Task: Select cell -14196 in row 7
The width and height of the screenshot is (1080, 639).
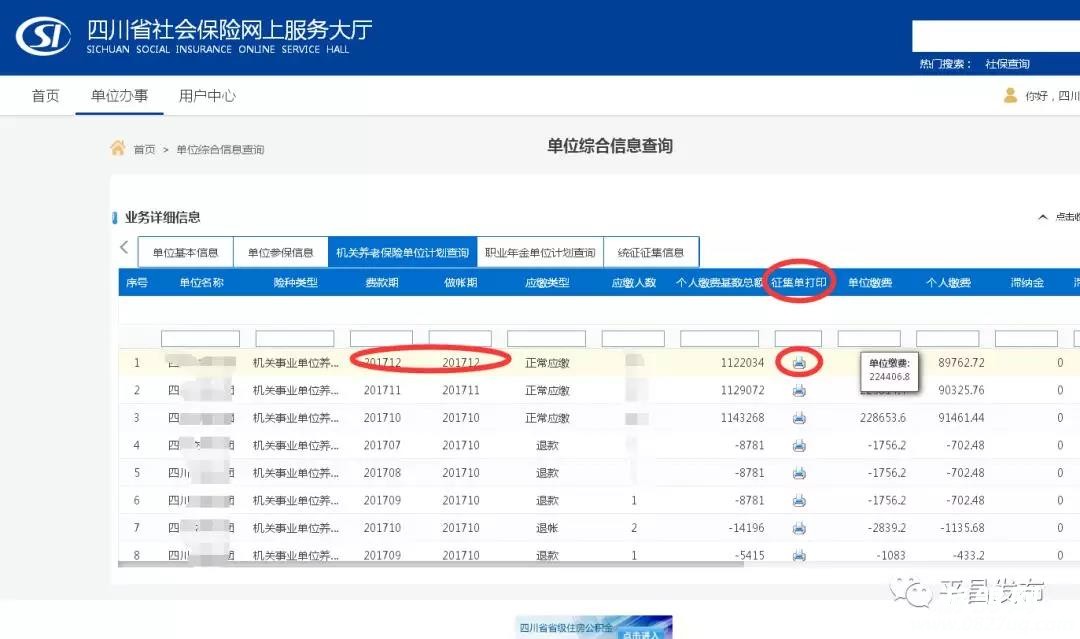Action: (746, 528)
